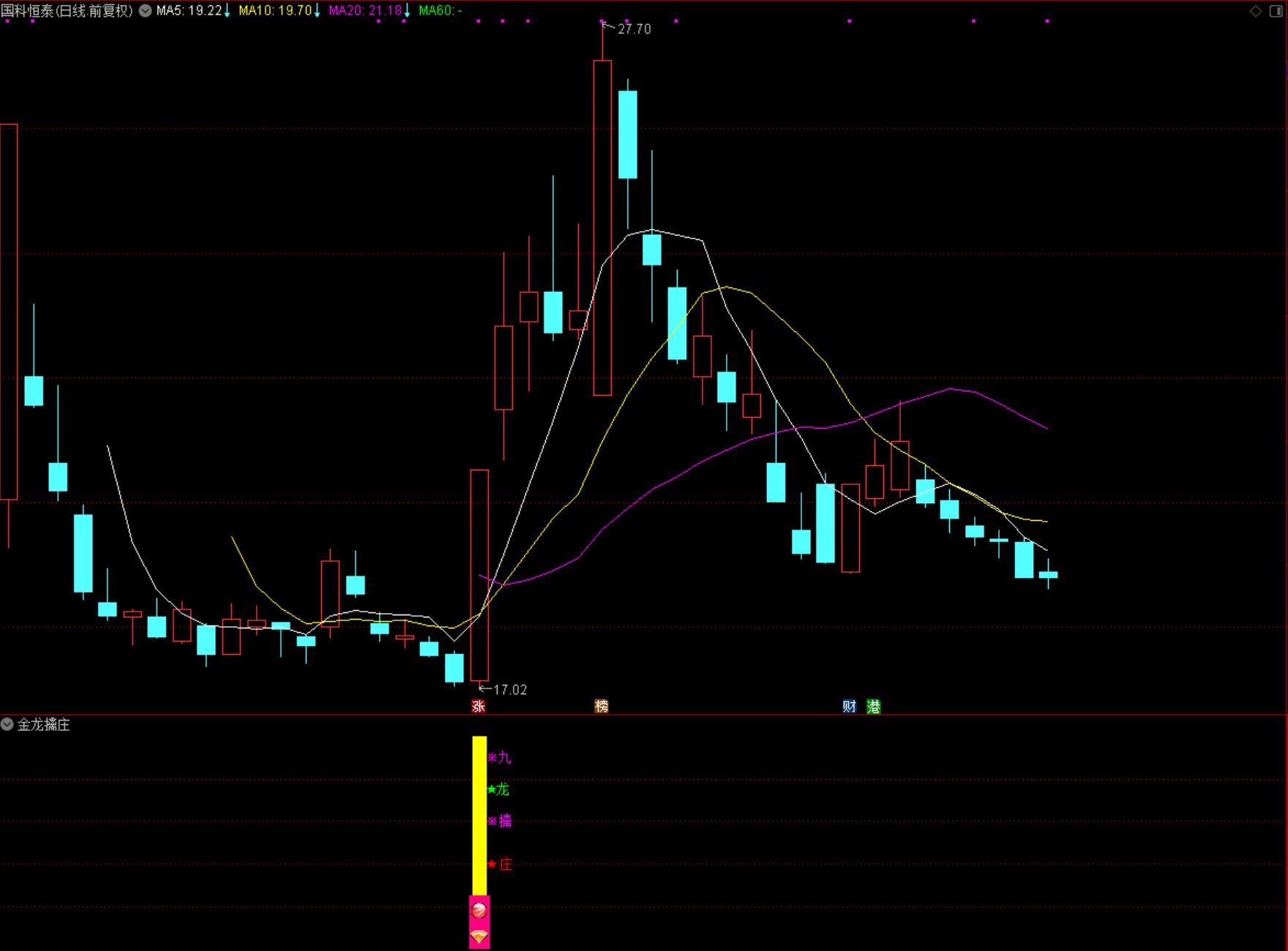
Task: Click the red 涨 event marker
Action: click(x=479, y=706)
